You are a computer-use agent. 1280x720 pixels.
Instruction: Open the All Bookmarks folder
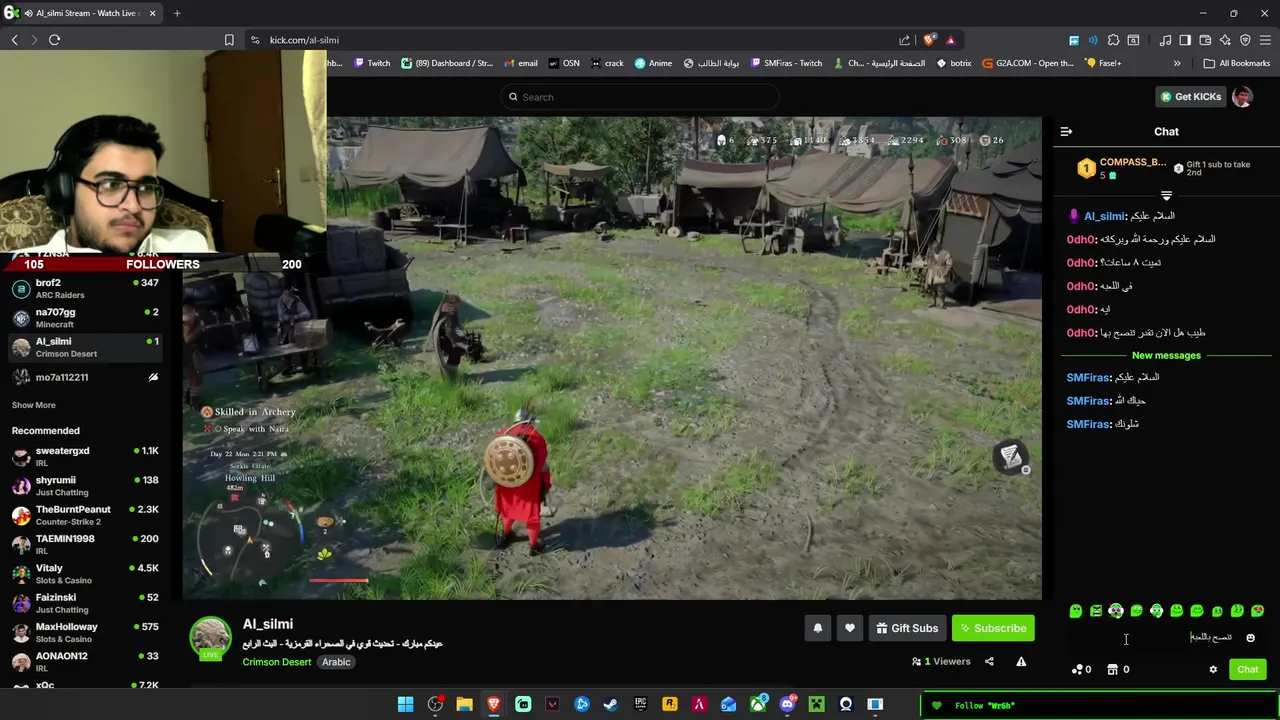click(x=1237, y=63)
